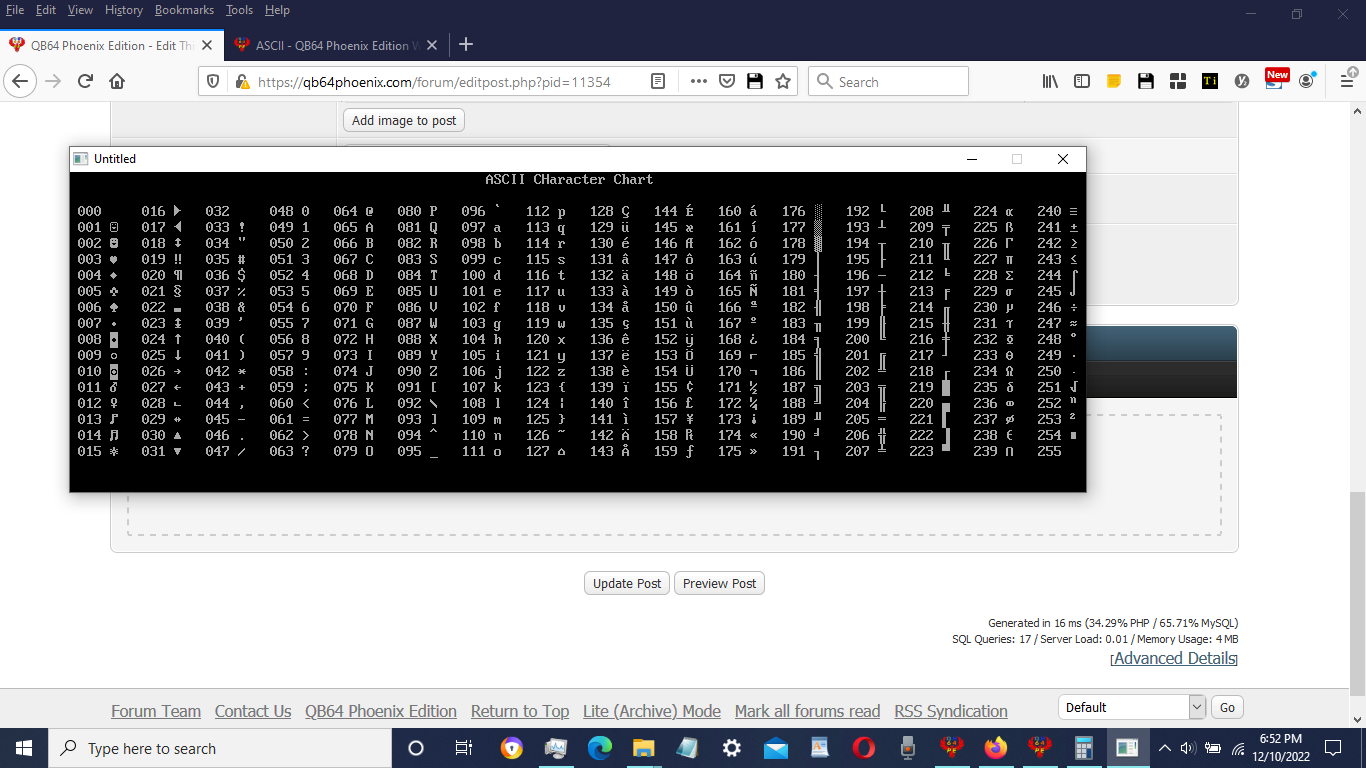Open a new browser tab

(465, 45)
